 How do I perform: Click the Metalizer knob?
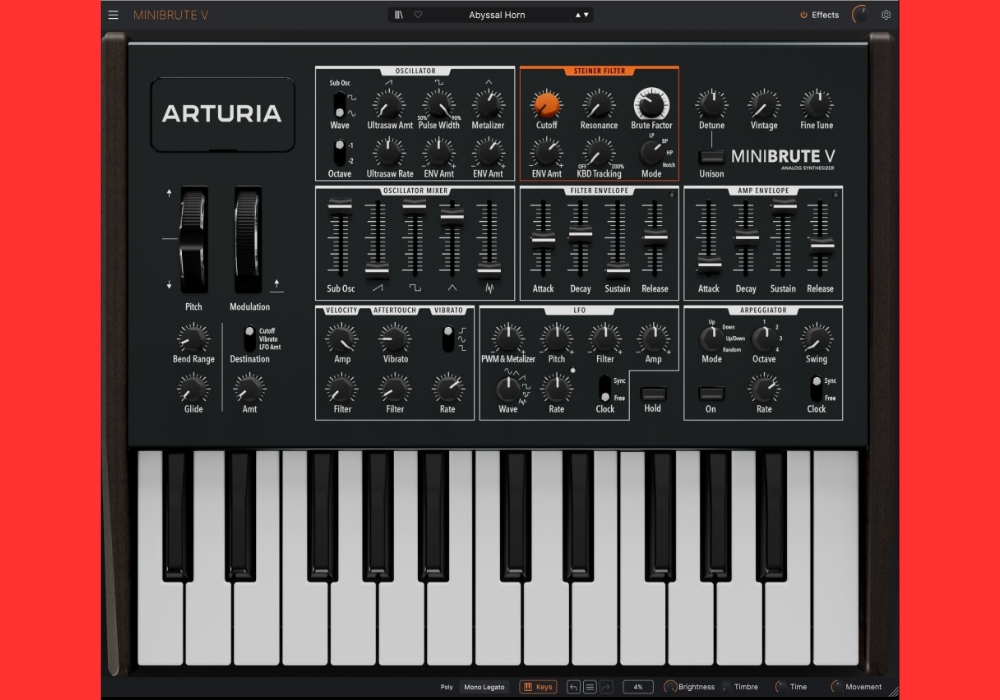[488, 104]
